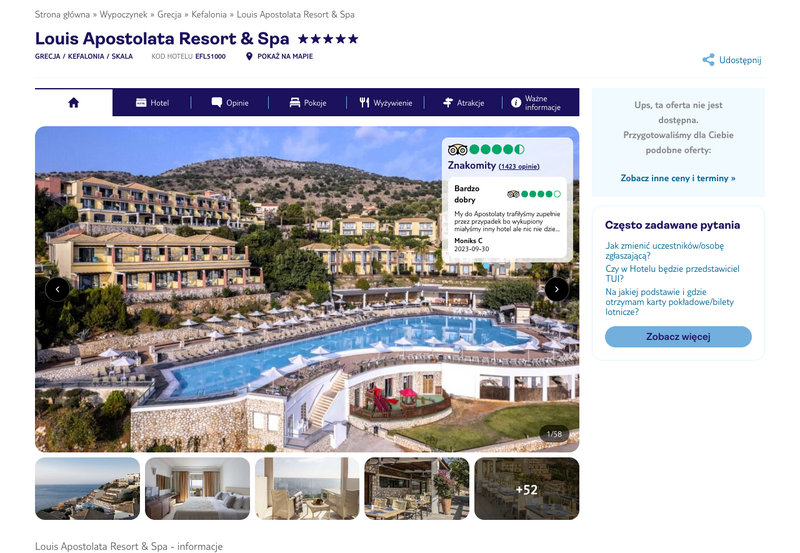The width and height of the screenshot is (800, 553).
Task: Click the Udostępnij share icon
Action: click(708, 60)
